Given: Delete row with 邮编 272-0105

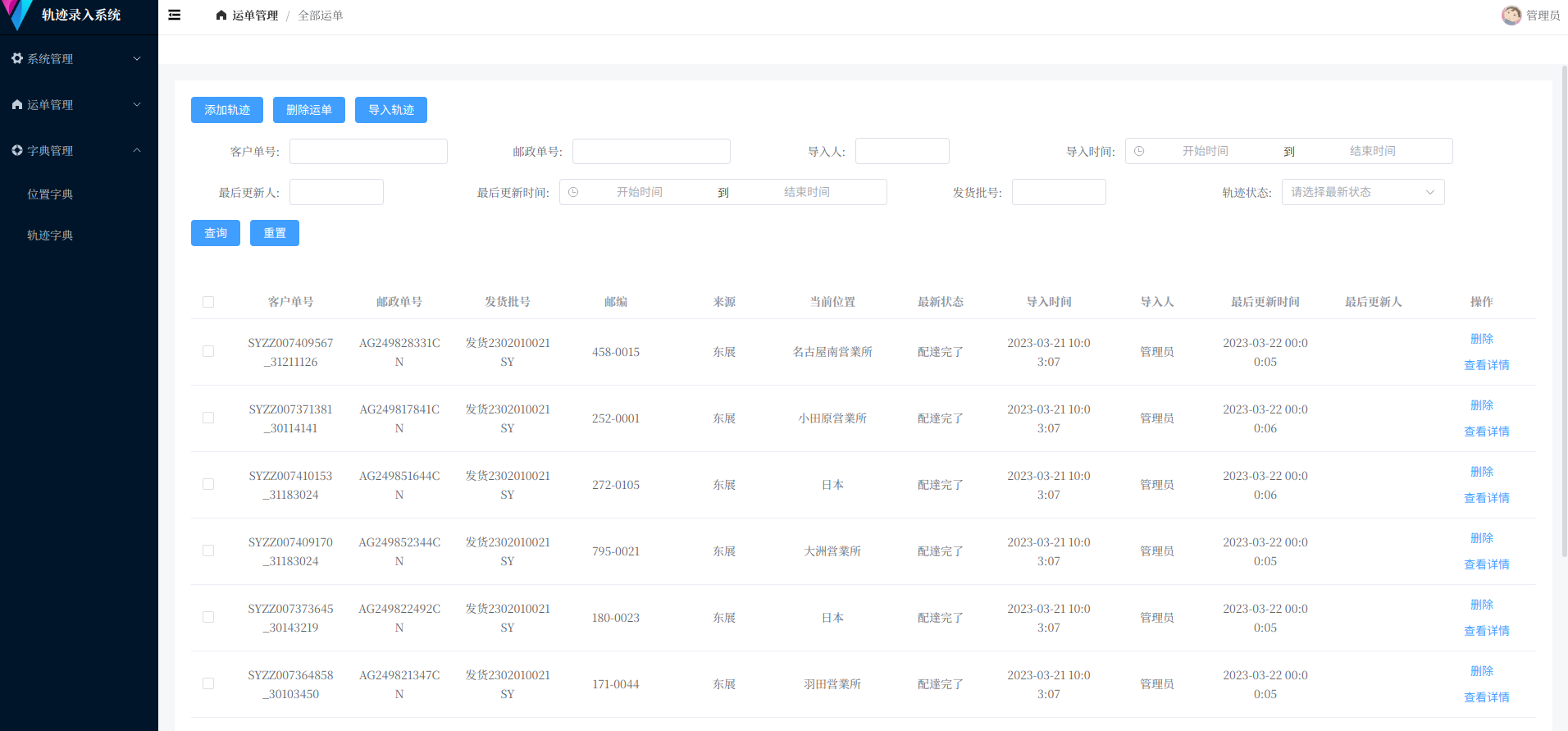Looking at the screenshot, I should 1482,472.
